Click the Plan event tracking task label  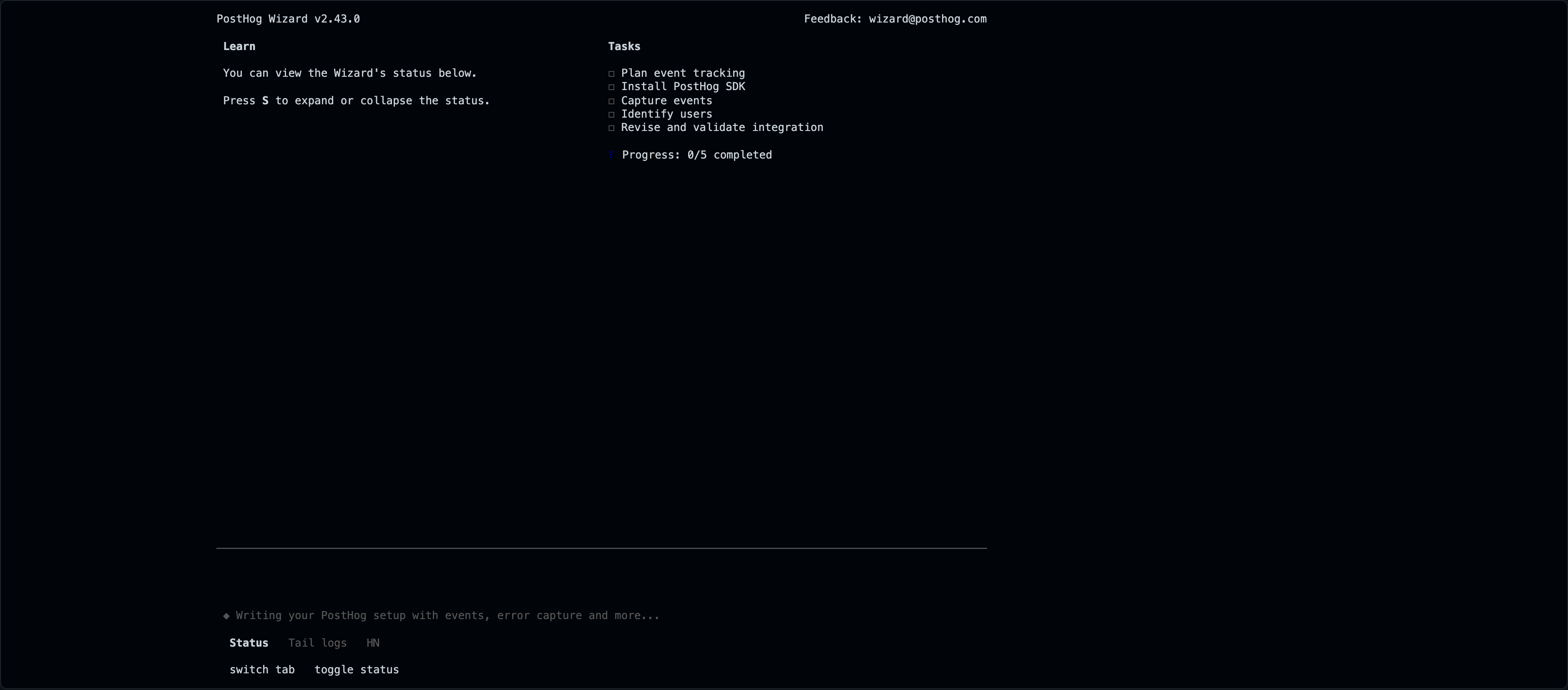click(683, 73)
